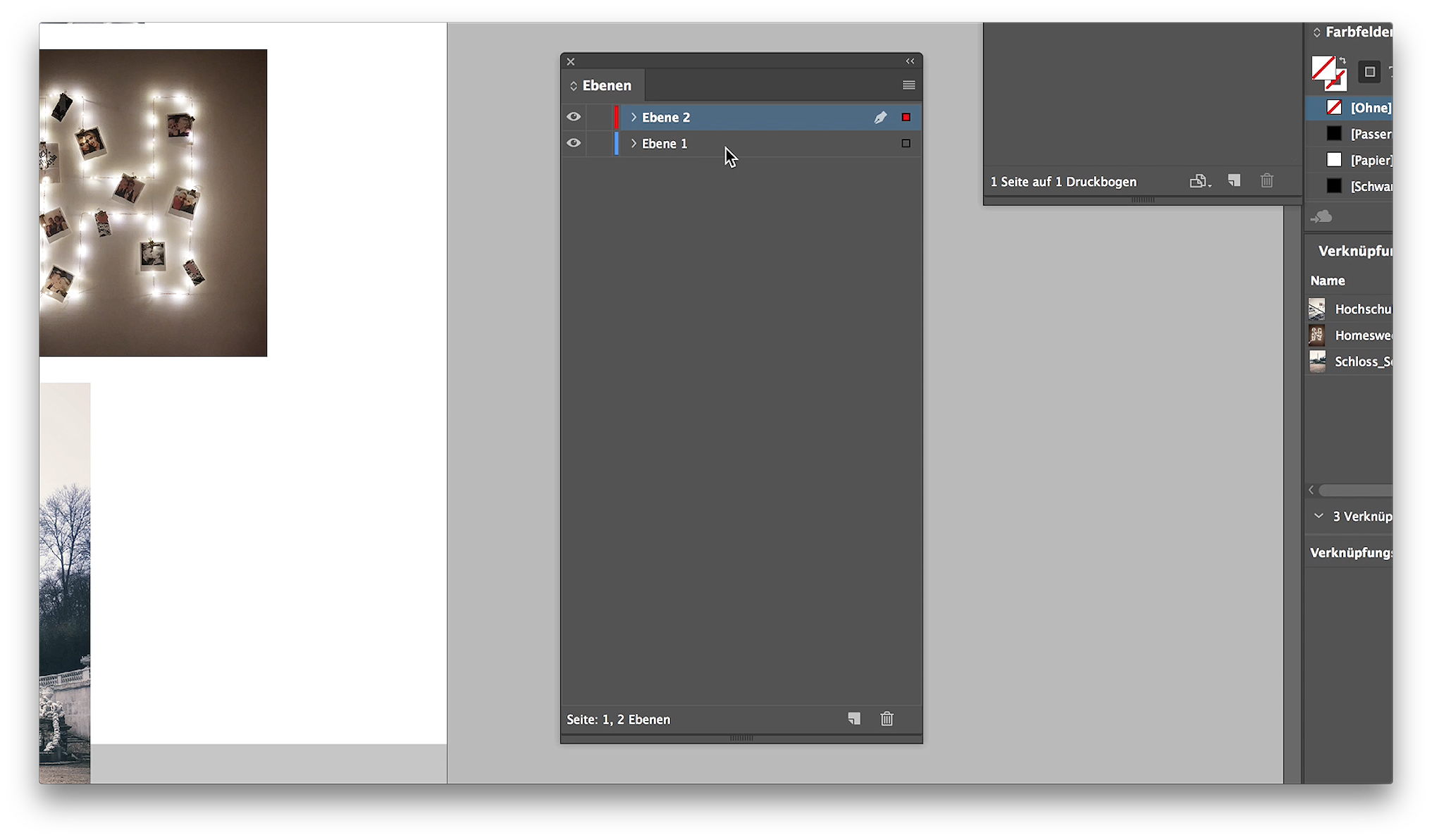Create new page in Seiten panel
This screenshot has height=840, width=1432.
pyautogui.click(x=1234, y=181)
